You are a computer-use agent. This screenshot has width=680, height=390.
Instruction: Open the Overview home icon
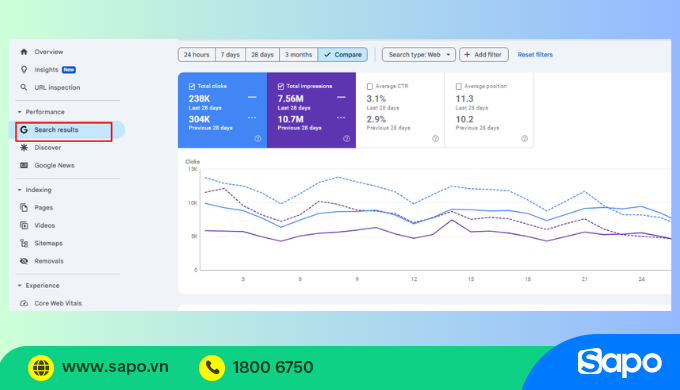click(x=24, y=52)
